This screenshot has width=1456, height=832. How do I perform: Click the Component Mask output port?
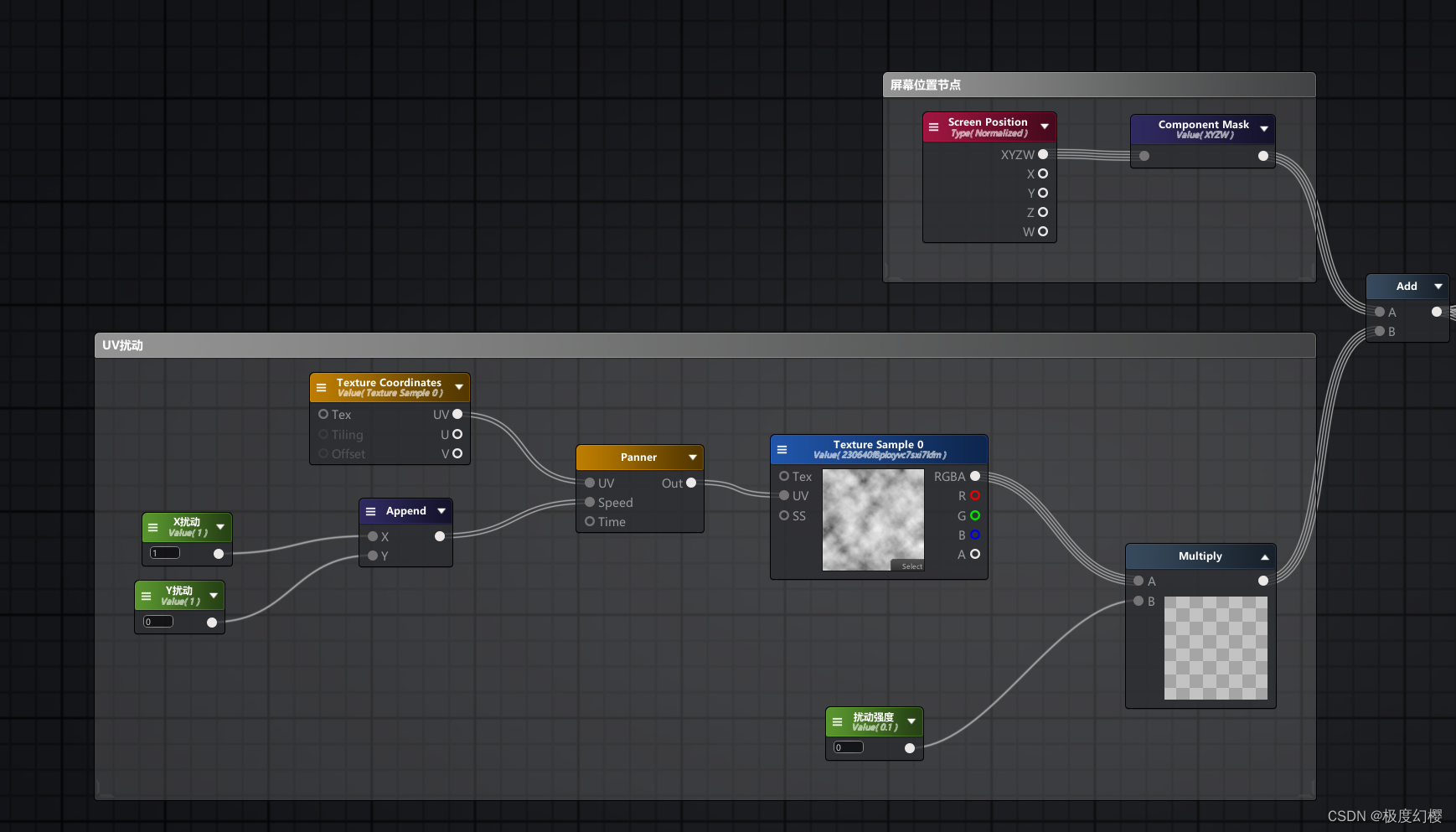1263,156
